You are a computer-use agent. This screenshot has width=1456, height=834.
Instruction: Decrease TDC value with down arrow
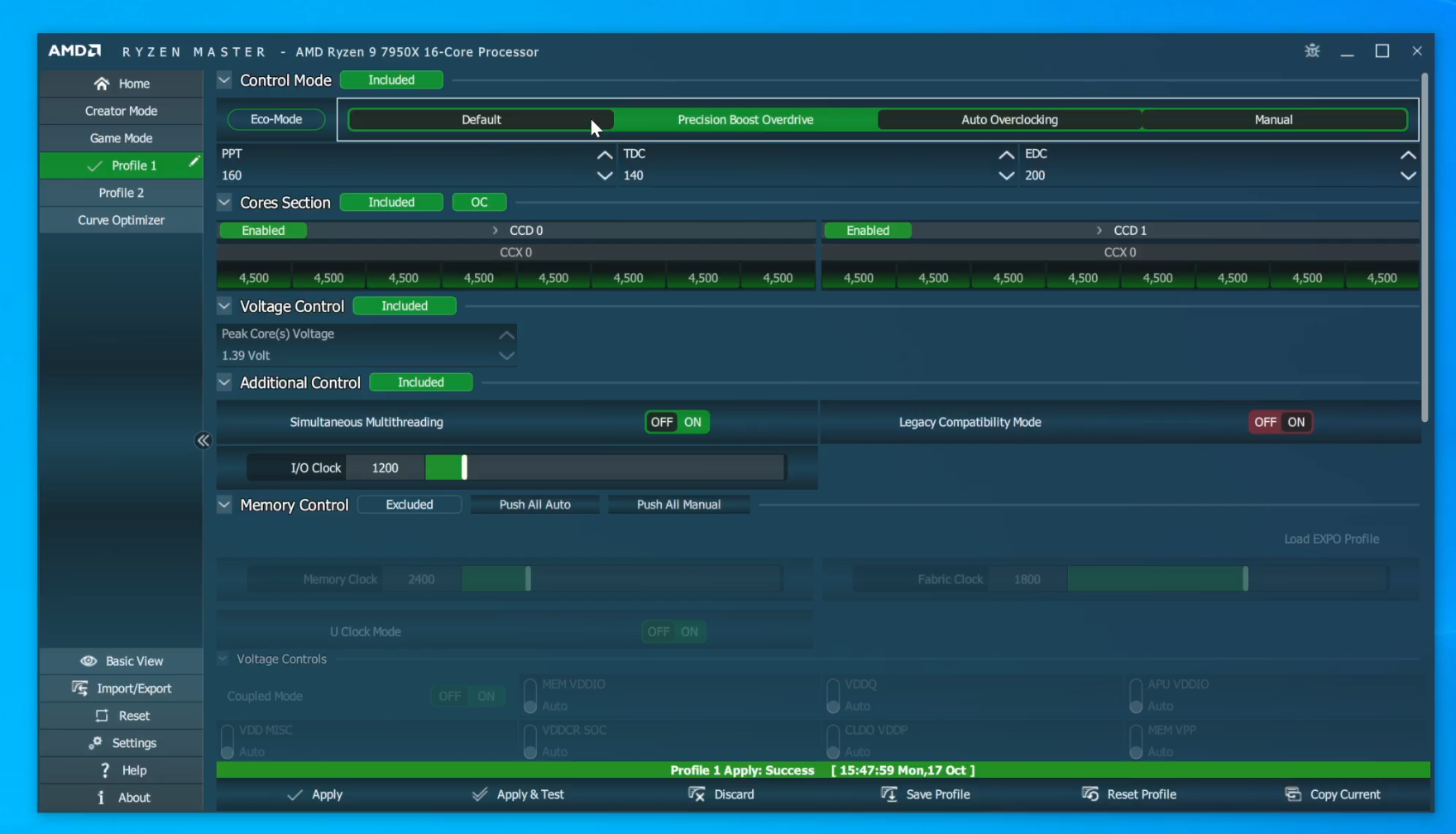pos(1006,176)
